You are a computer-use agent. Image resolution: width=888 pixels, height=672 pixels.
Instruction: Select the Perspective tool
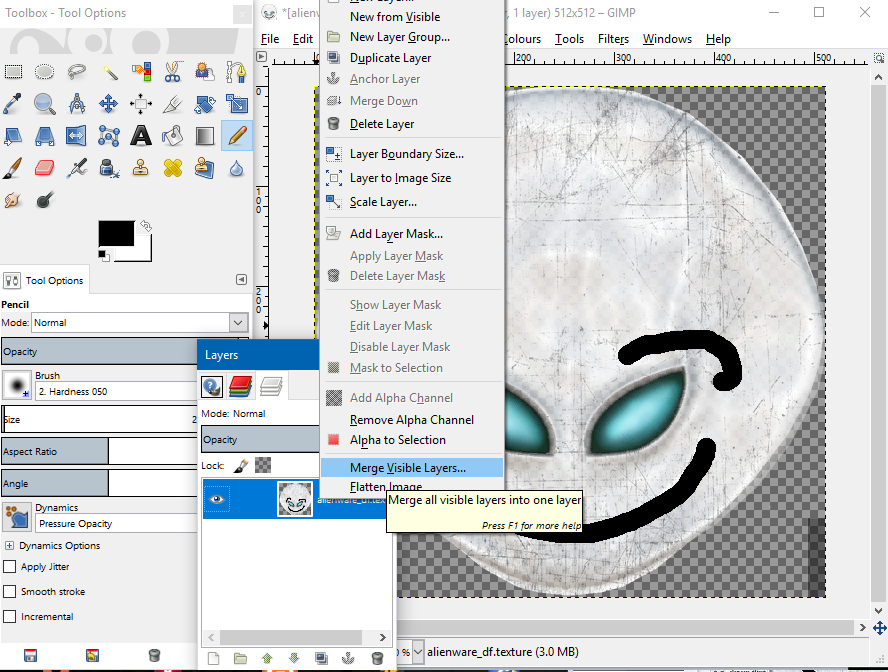pyautogui.click(x=45, y=136)
